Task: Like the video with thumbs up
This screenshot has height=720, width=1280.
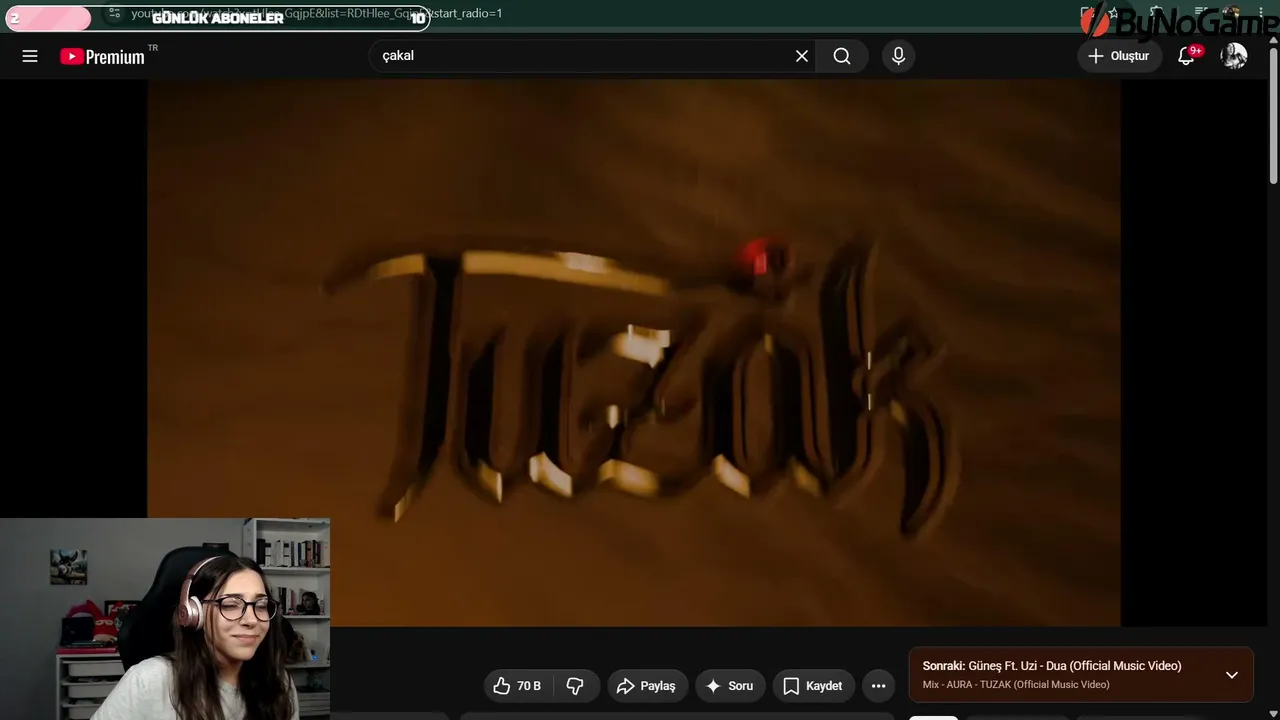Action: (517, 686)
